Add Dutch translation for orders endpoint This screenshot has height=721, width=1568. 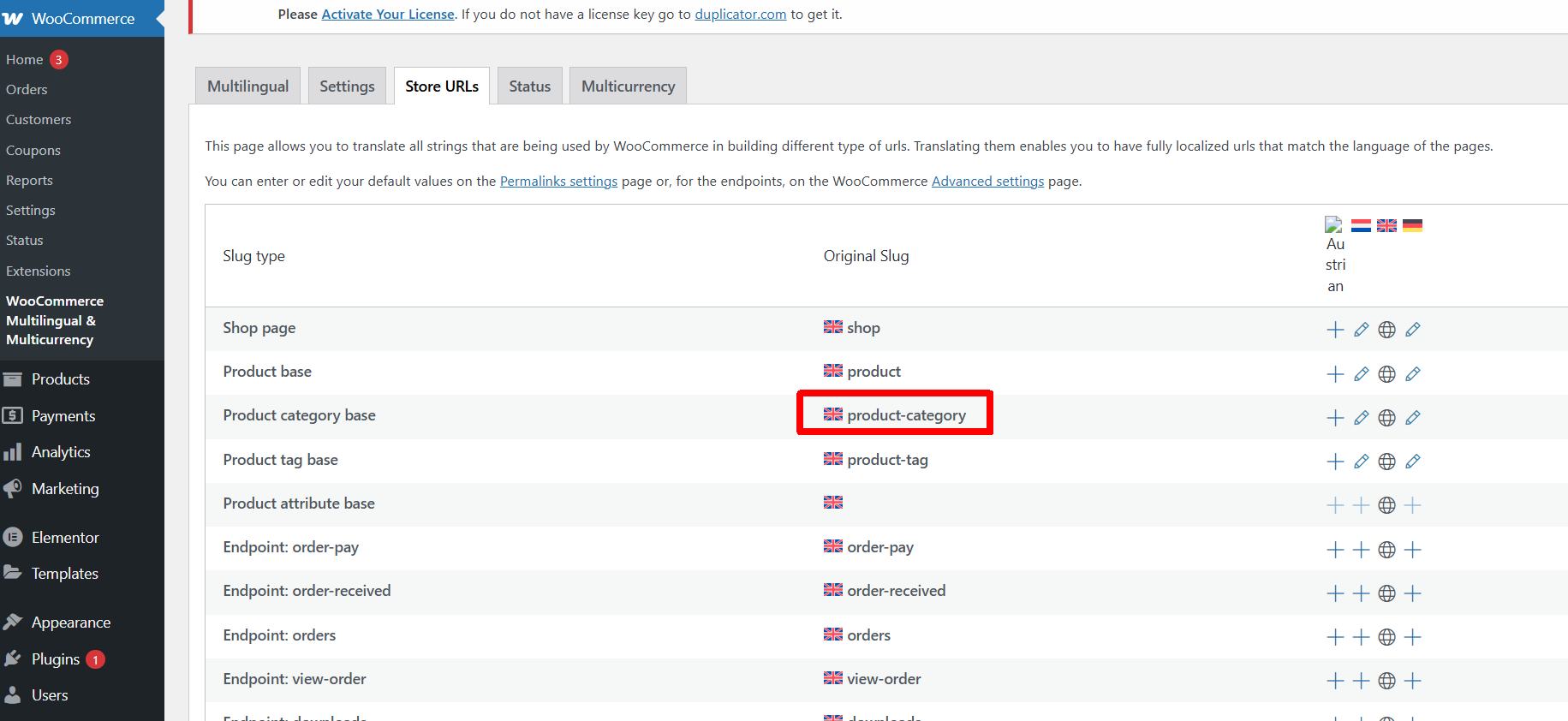(x=1361, y=637)
